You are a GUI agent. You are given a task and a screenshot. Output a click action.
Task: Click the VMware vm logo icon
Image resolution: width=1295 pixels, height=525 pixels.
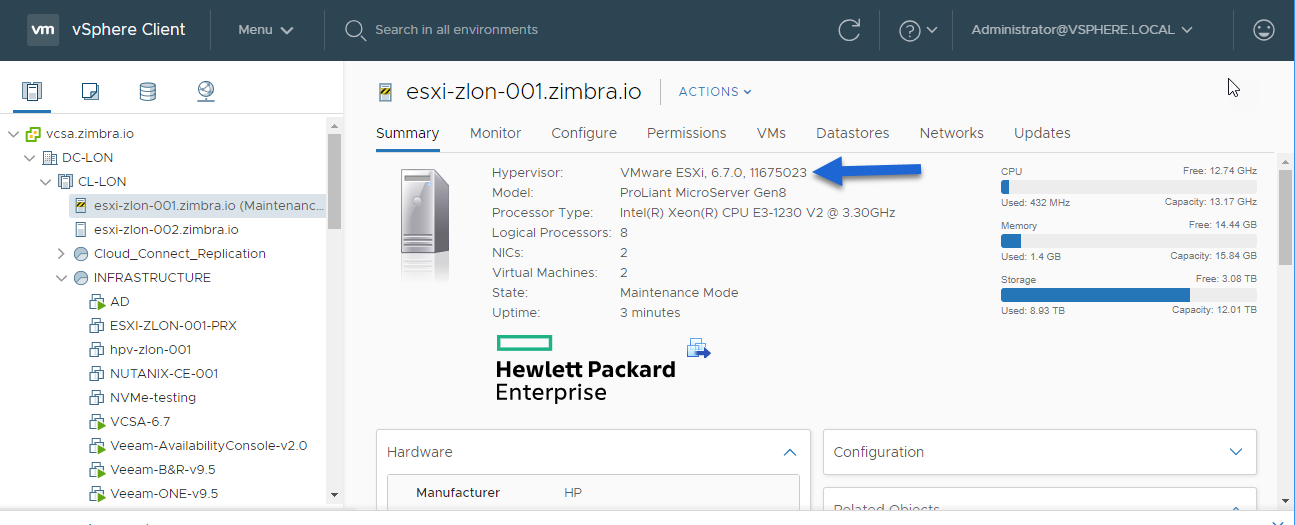(42, 29)
